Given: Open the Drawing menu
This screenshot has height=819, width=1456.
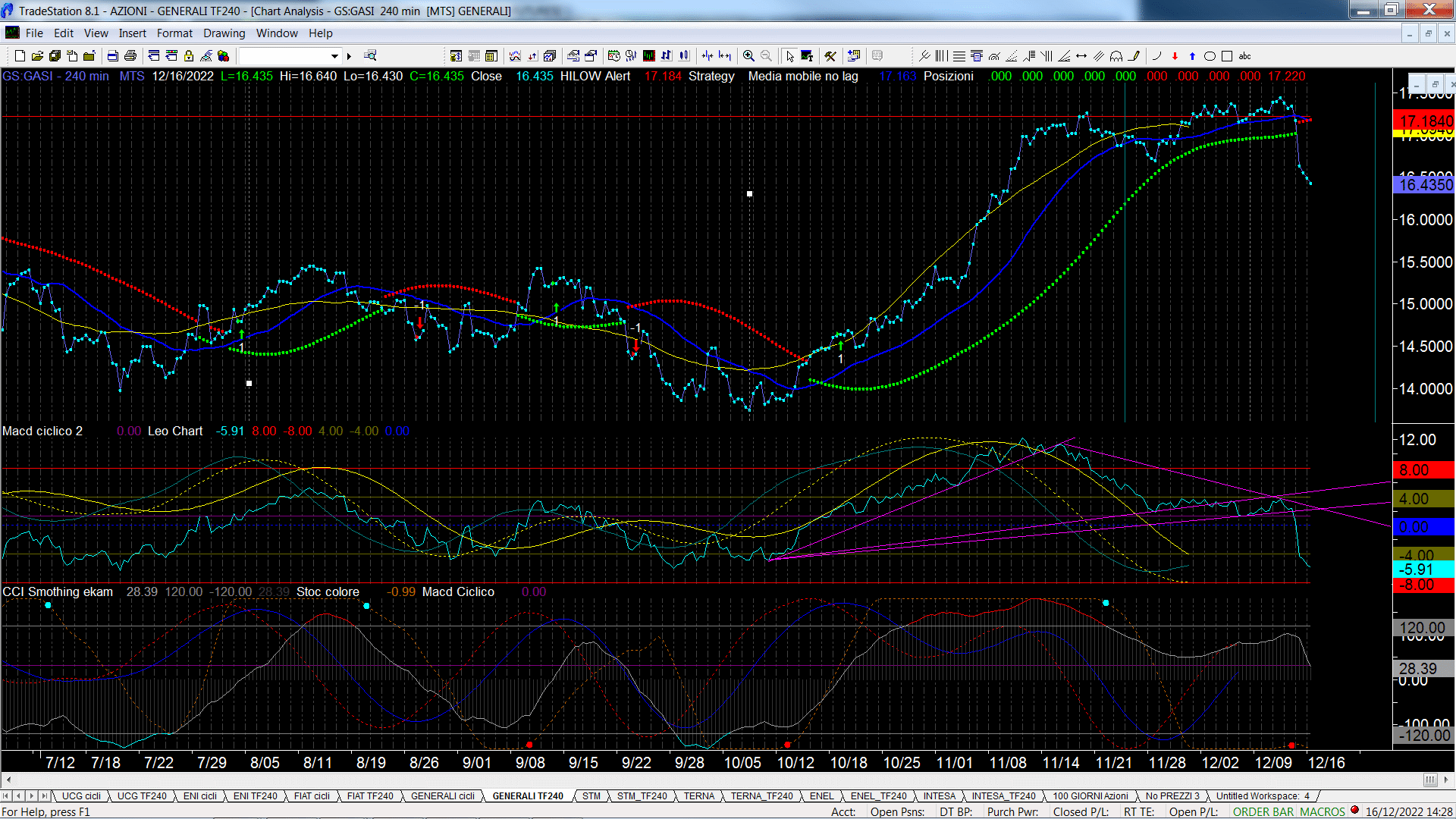Looking at the screenshot, I should [224, 33].
